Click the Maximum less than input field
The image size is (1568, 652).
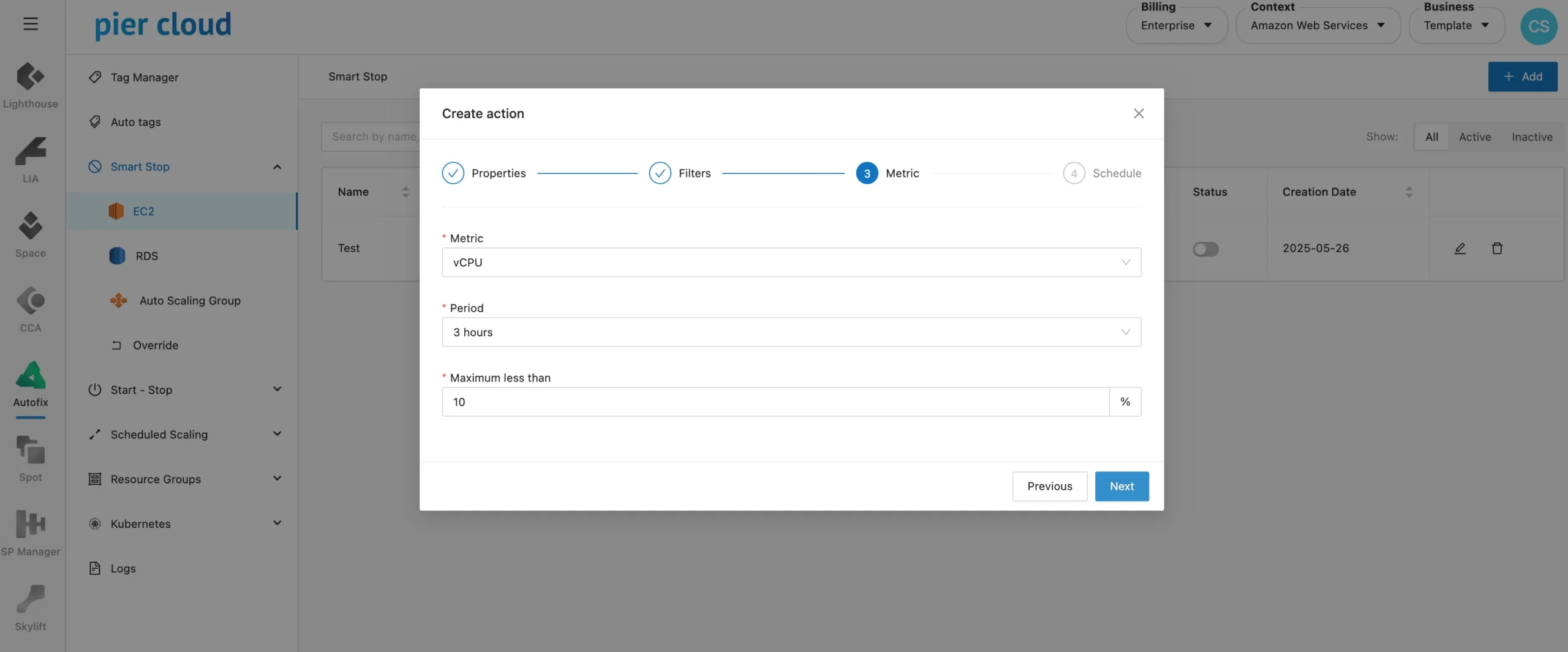(775, 402)
